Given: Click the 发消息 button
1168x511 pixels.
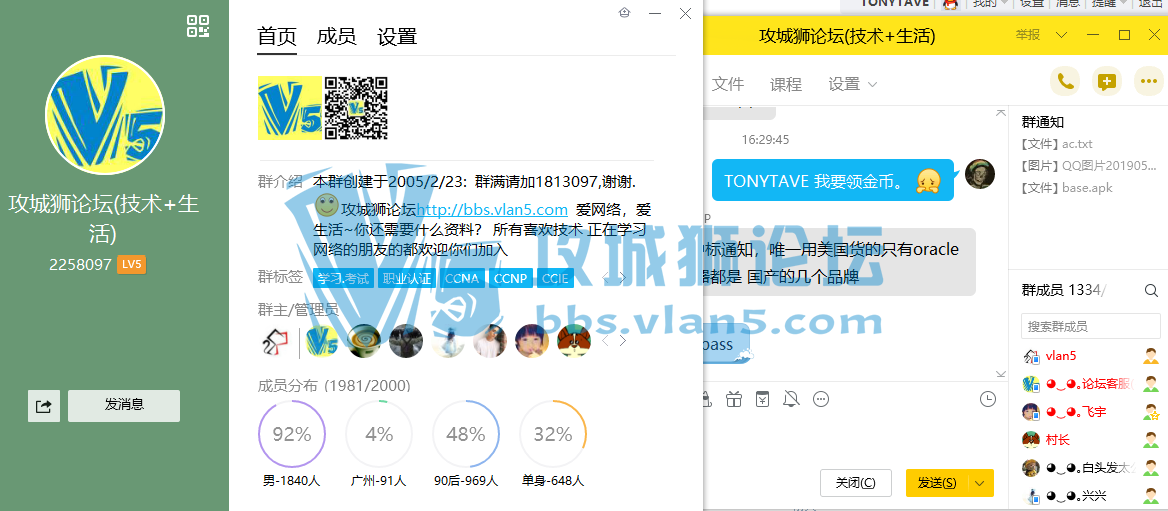Looking at the screenshot, I should (124, 405).
